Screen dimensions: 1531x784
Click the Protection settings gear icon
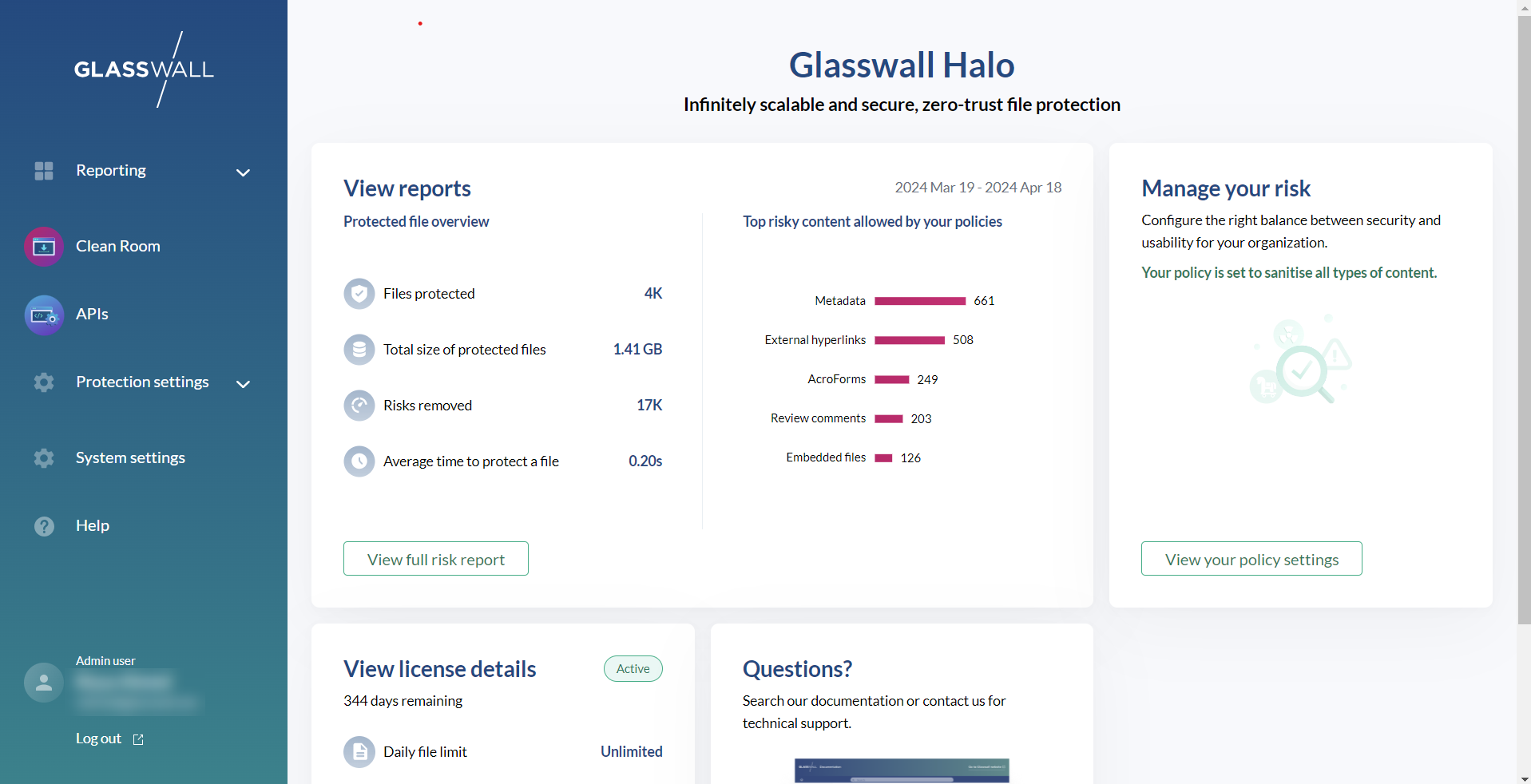point(44,382)
